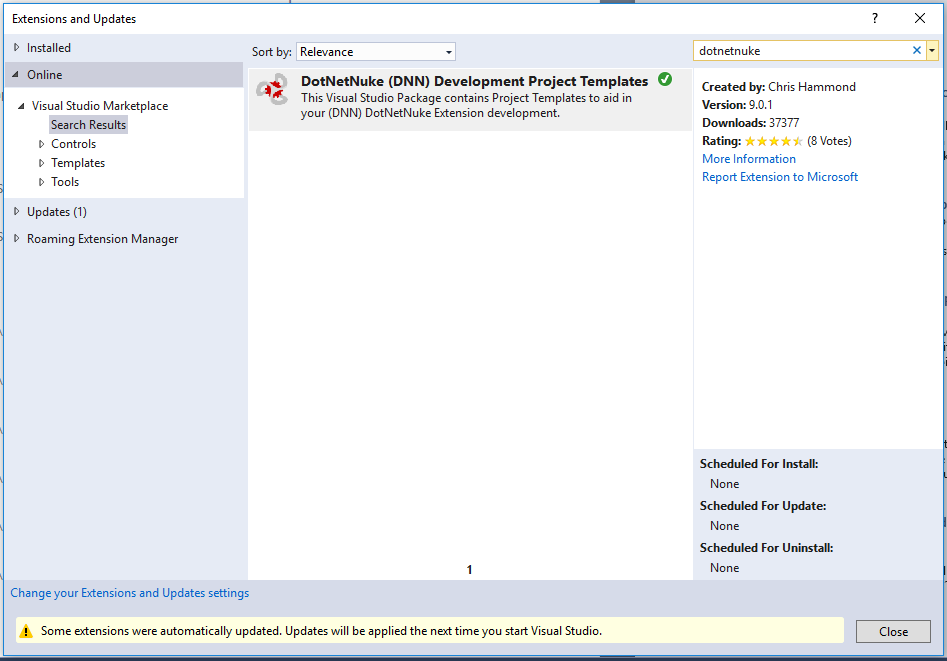
Task: Click Scheduled For Uninstall heading
Action: click(766, 548)
